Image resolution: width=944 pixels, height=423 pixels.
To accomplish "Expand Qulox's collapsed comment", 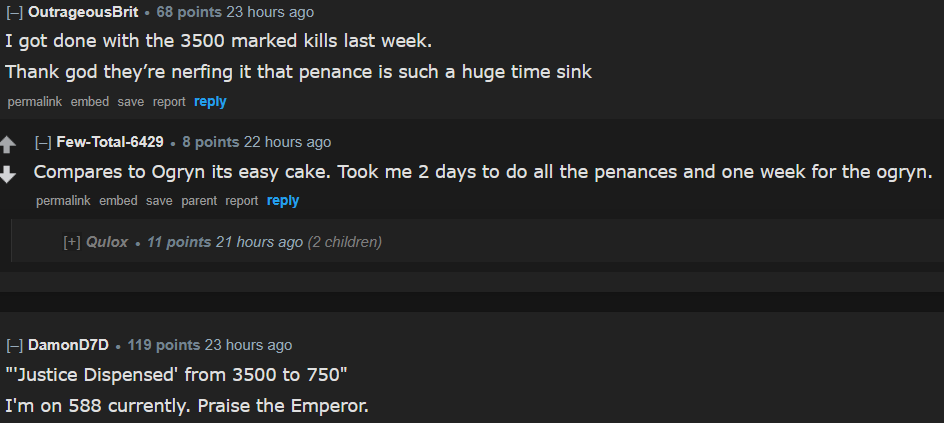I will pyautogui.click(x=72, y=242).
